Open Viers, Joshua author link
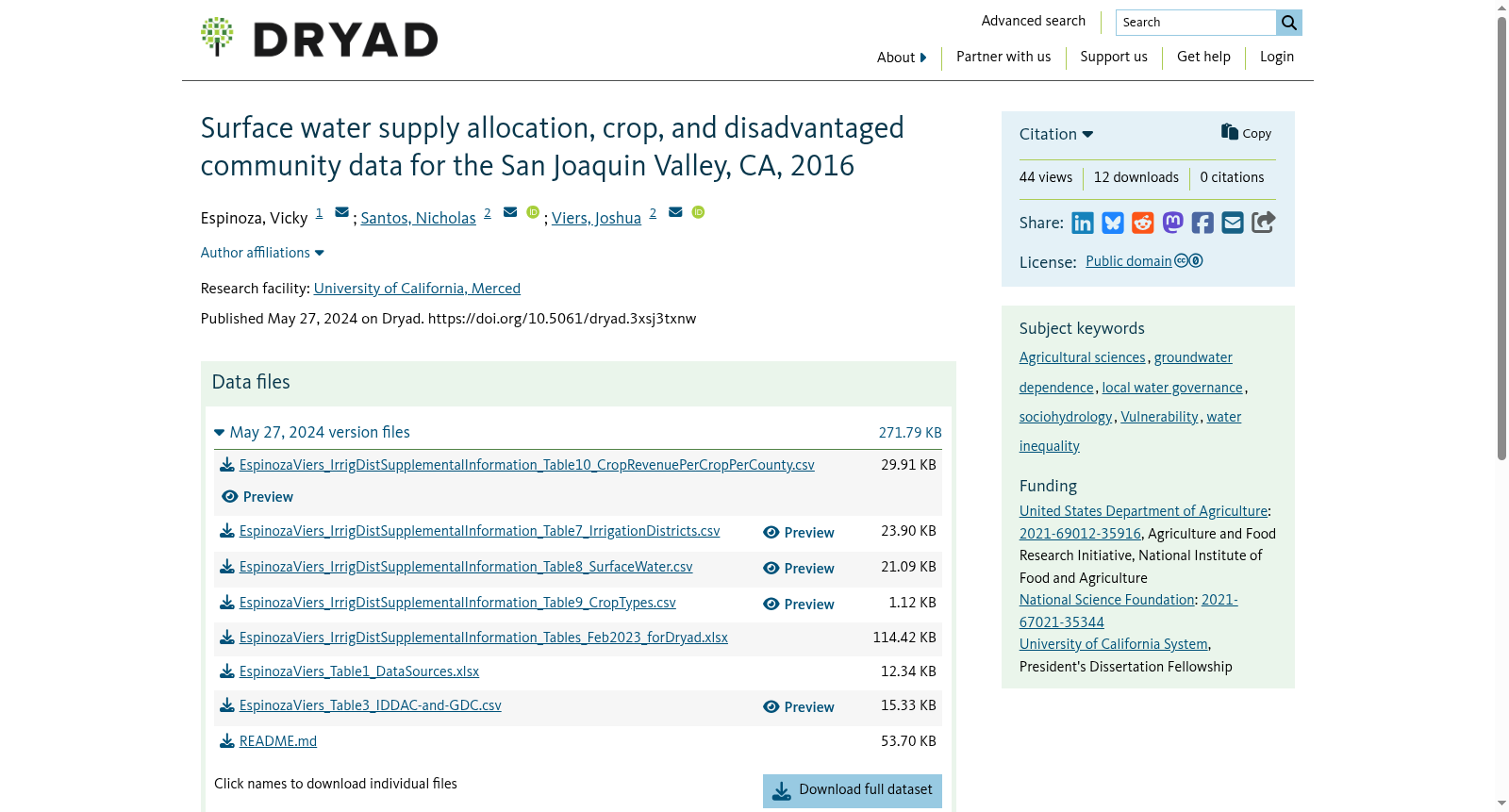The width and height of the screenshot is (1509, 812). (596, 218)
